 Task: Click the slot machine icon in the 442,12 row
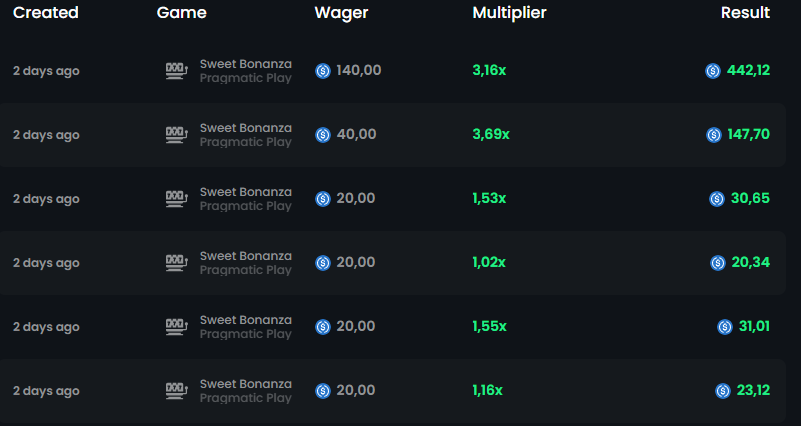coord(177,70)
